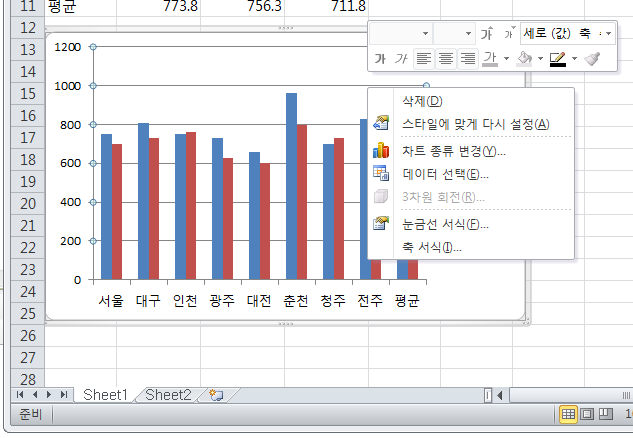Apply left text alignment
Image resolution: width=633 pixels, height=438 pixels.
tap(424, 59)
